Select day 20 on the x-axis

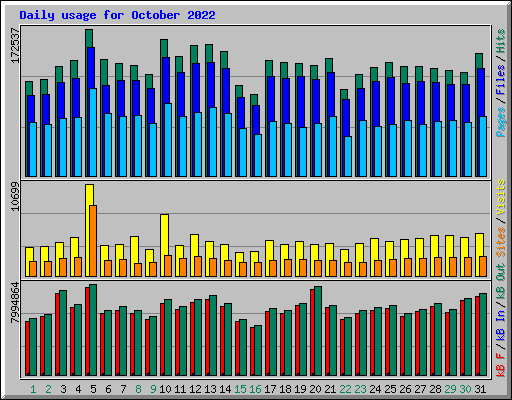coord(315,389)
